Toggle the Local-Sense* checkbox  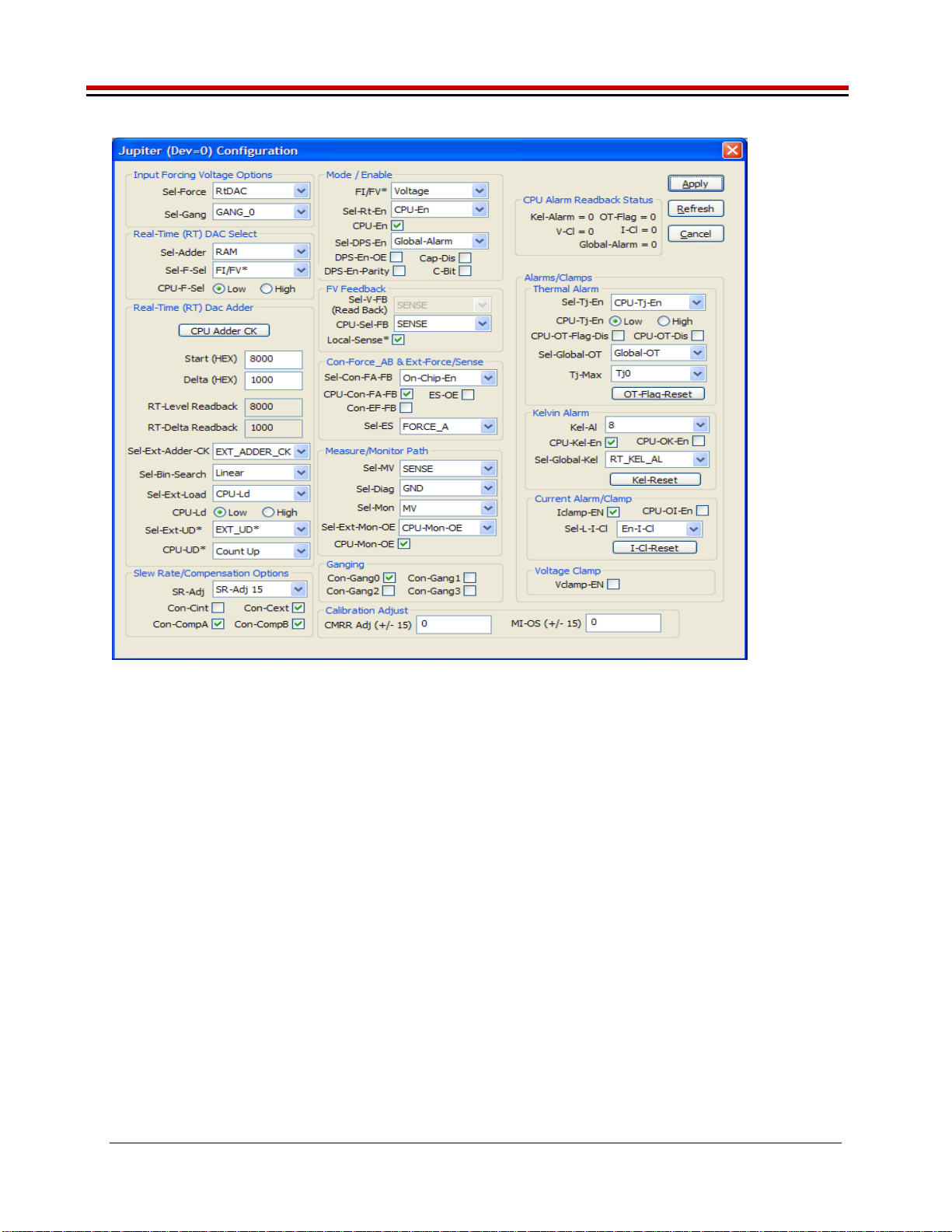click(398, 340)
